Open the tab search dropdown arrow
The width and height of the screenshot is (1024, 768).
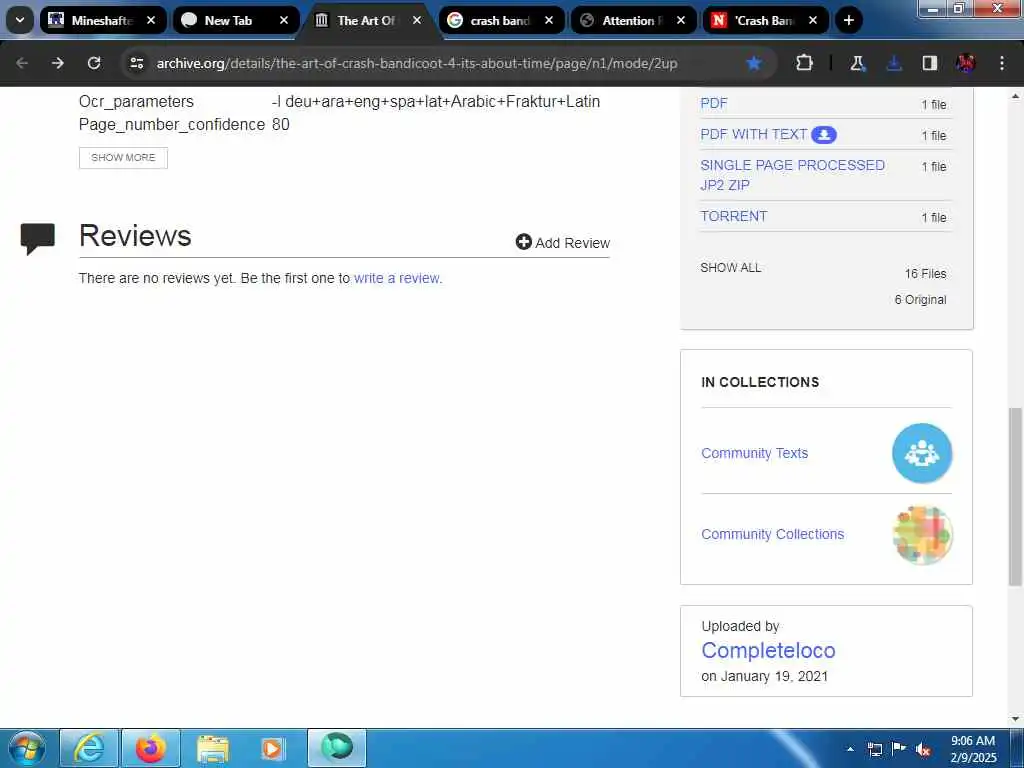(20, 20)
